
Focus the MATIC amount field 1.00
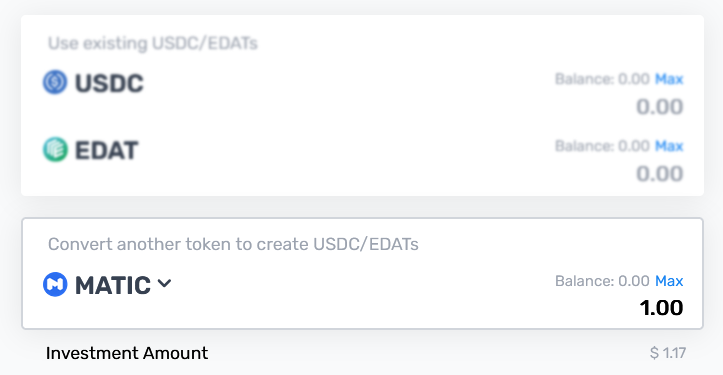(661, 308)
